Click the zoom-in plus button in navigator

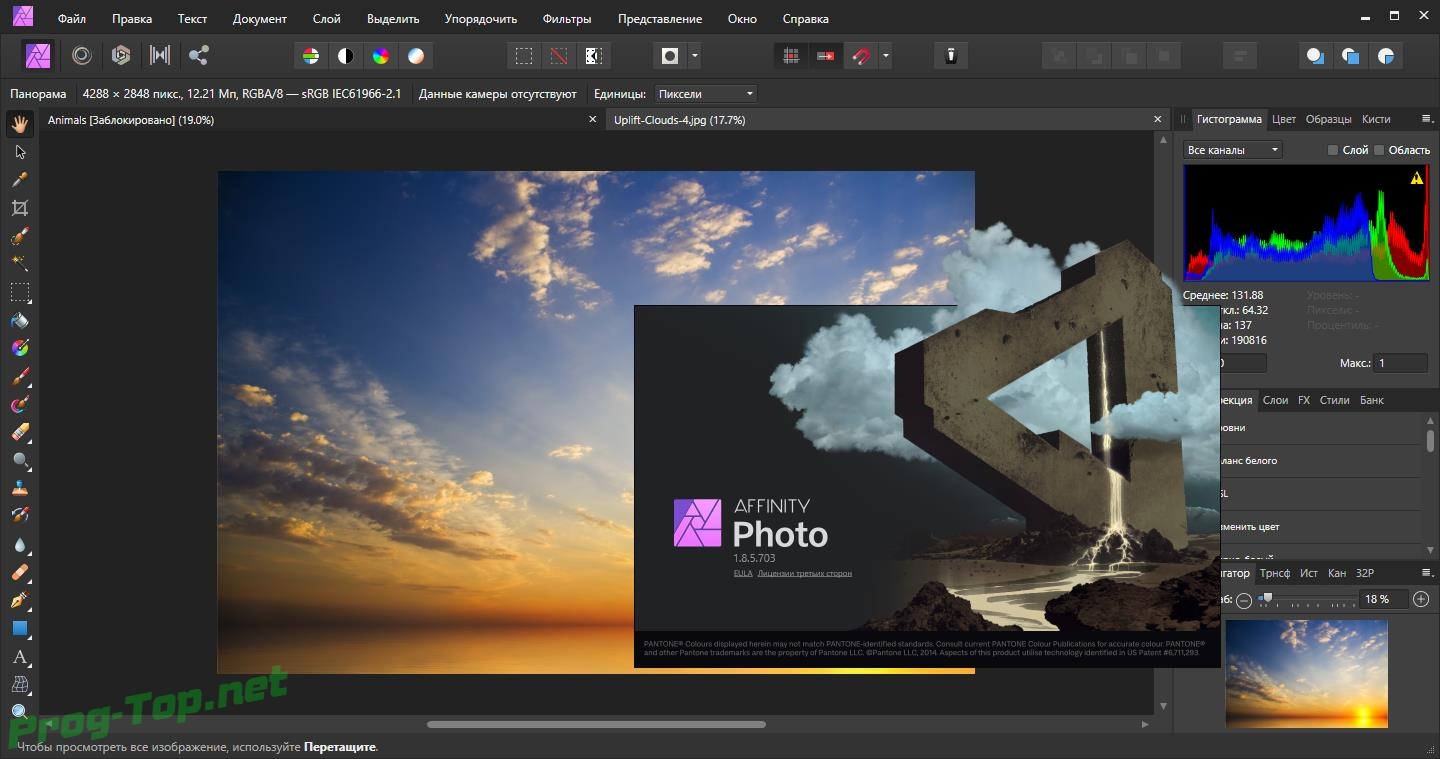[1421, 599]
